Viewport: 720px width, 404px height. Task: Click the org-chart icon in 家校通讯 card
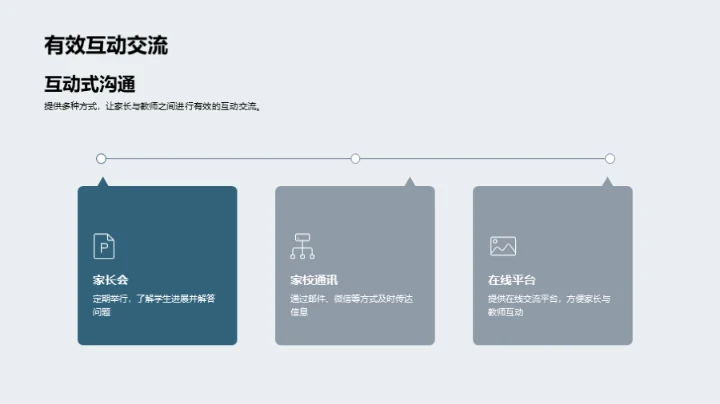point(302,246)
